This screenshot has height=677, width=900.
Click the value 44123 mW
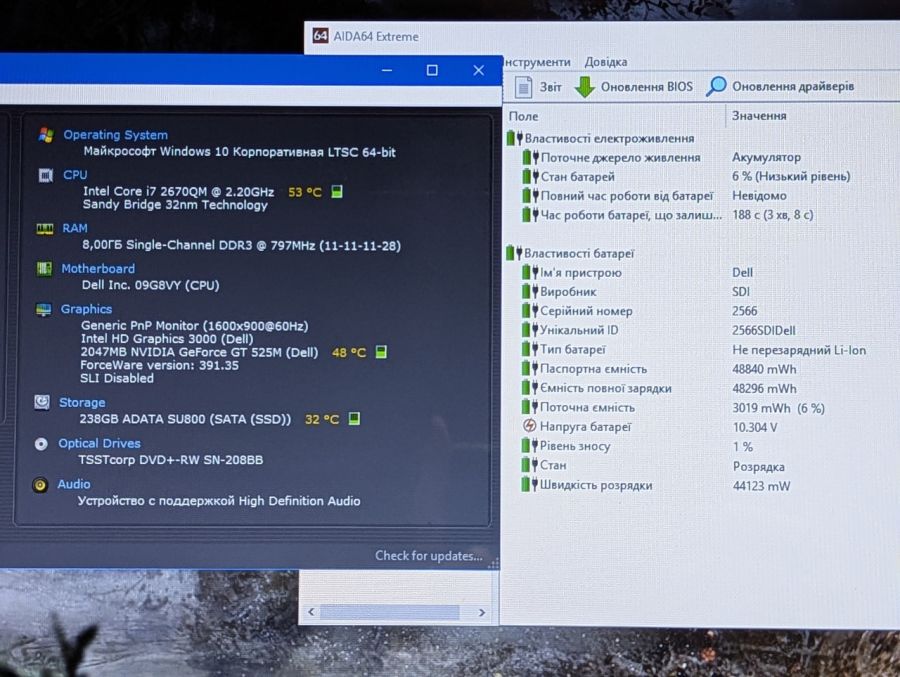pos(762,486)
